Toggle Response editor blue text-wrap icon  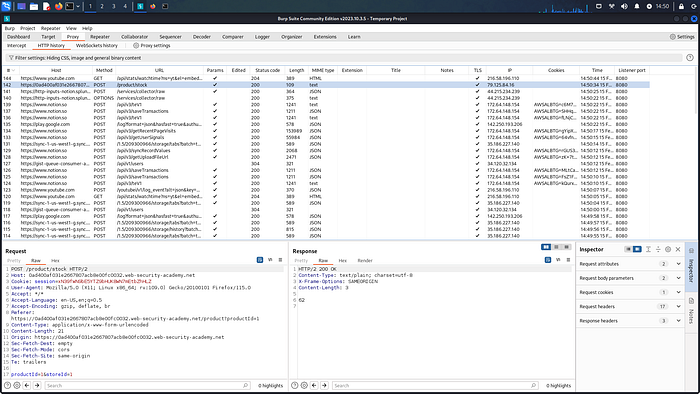click(x=548, y=260)
